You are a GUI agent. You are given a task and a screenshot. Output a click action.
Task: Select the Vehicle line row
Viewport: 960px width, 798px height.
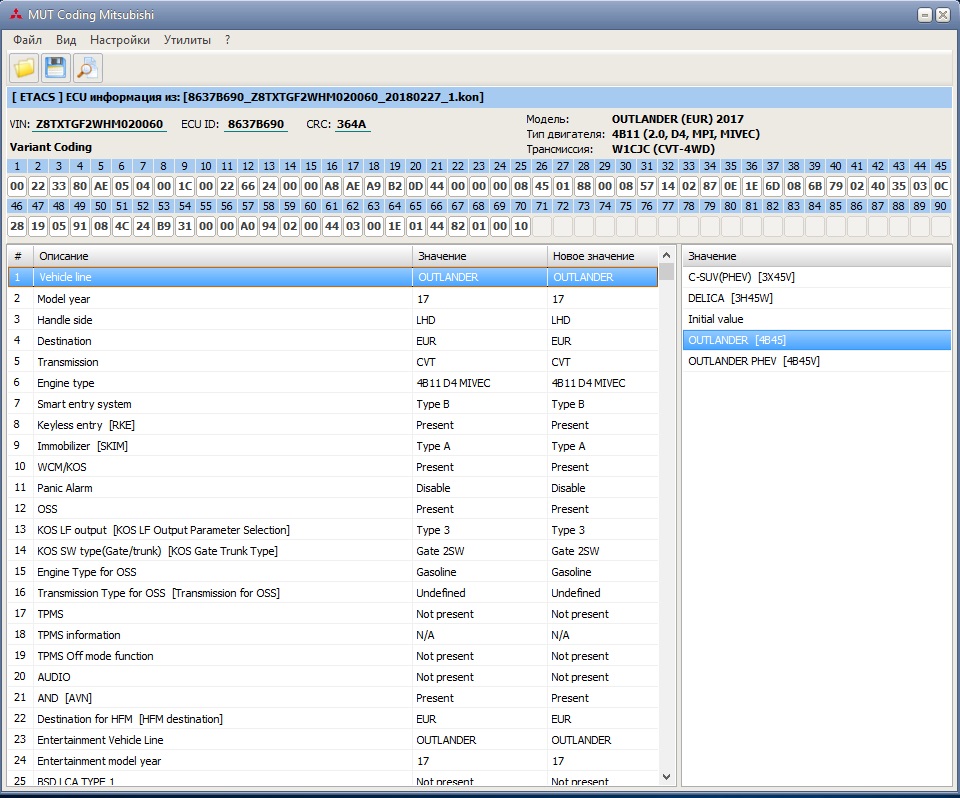pos(333,277)
